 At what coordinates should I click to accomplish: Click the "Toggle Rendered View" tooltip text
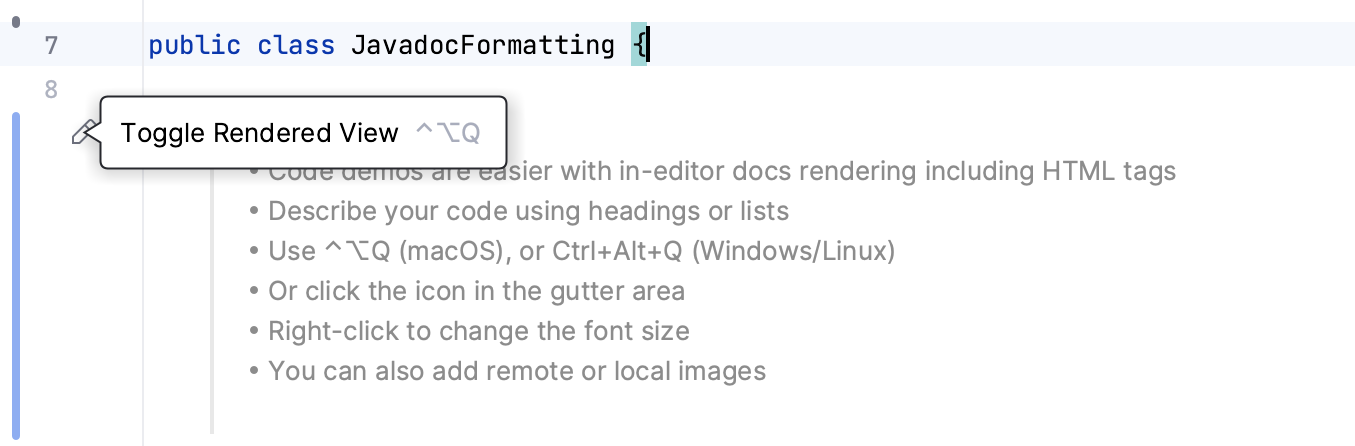[260, 133]
